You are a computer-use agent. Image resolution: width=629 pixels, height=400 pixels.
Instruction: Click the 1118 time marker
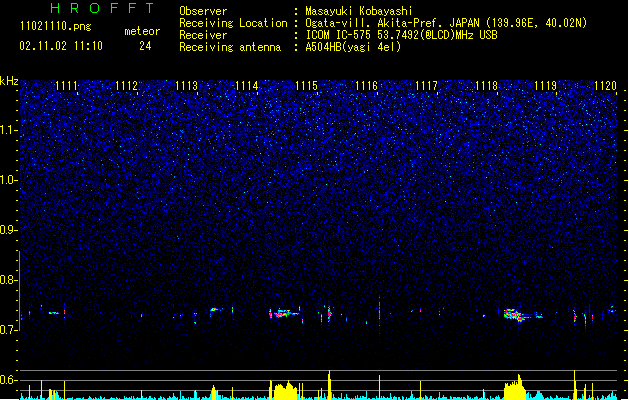[x=486, y=86]
